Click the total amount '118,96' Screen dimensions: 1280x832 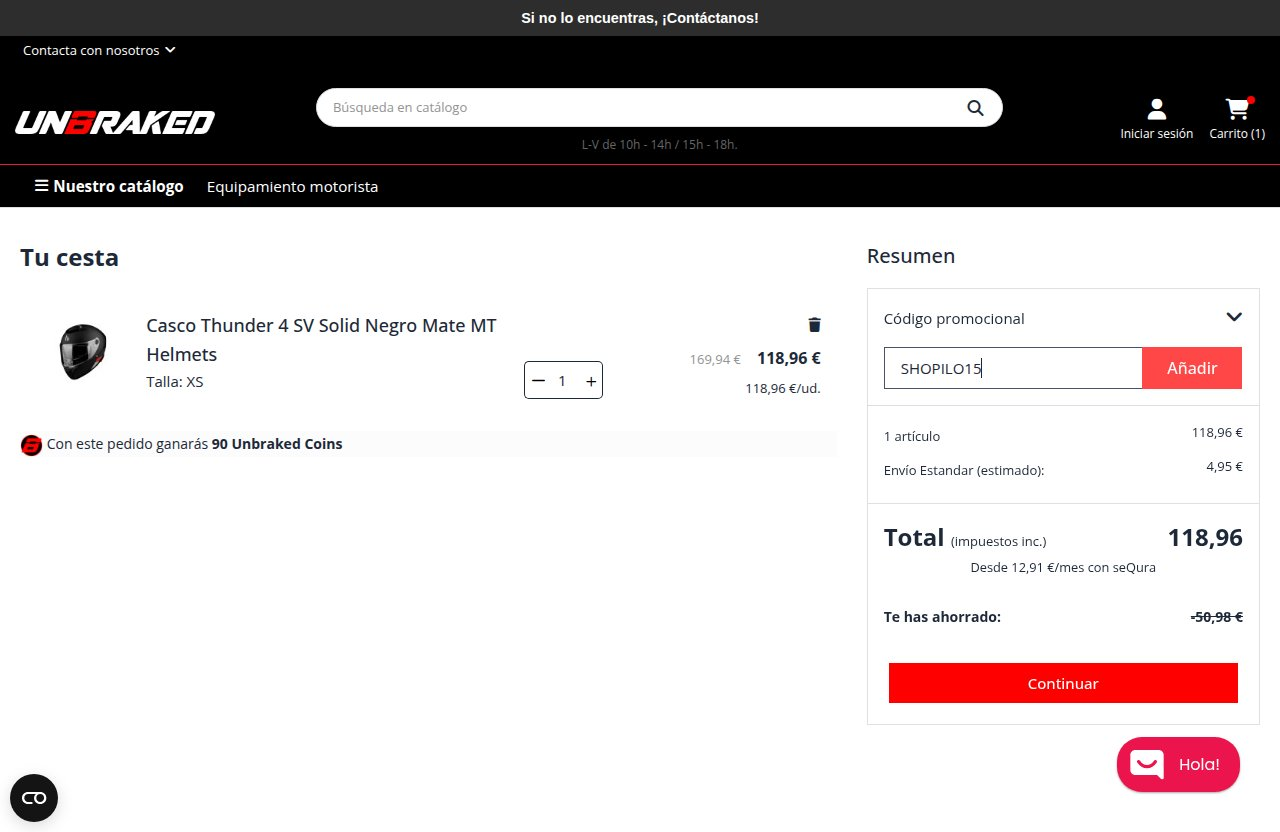tap(1205, 538)
